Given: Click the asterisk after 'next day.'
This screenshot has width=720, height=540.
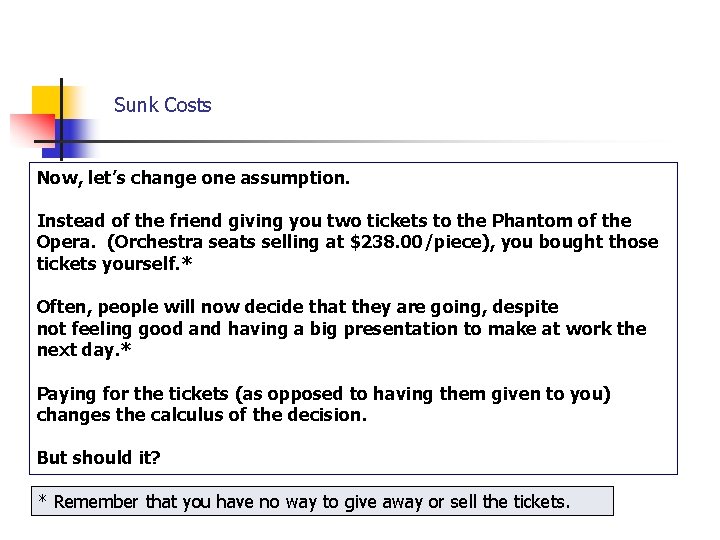Looking at the screenshot, I should tap(126, 348).
